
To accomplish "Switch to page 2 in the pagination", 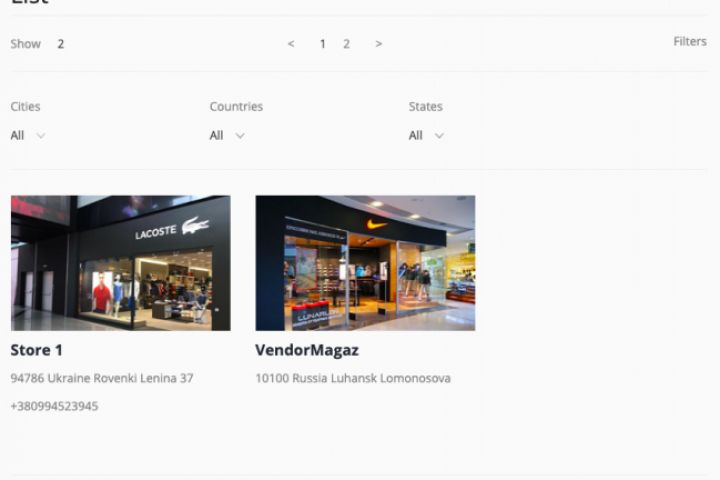I will pos(346,44).
